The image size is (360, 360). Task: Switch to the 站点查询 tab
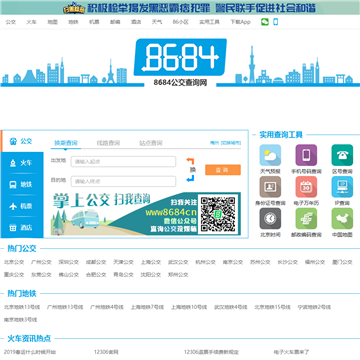coord(151,143)
